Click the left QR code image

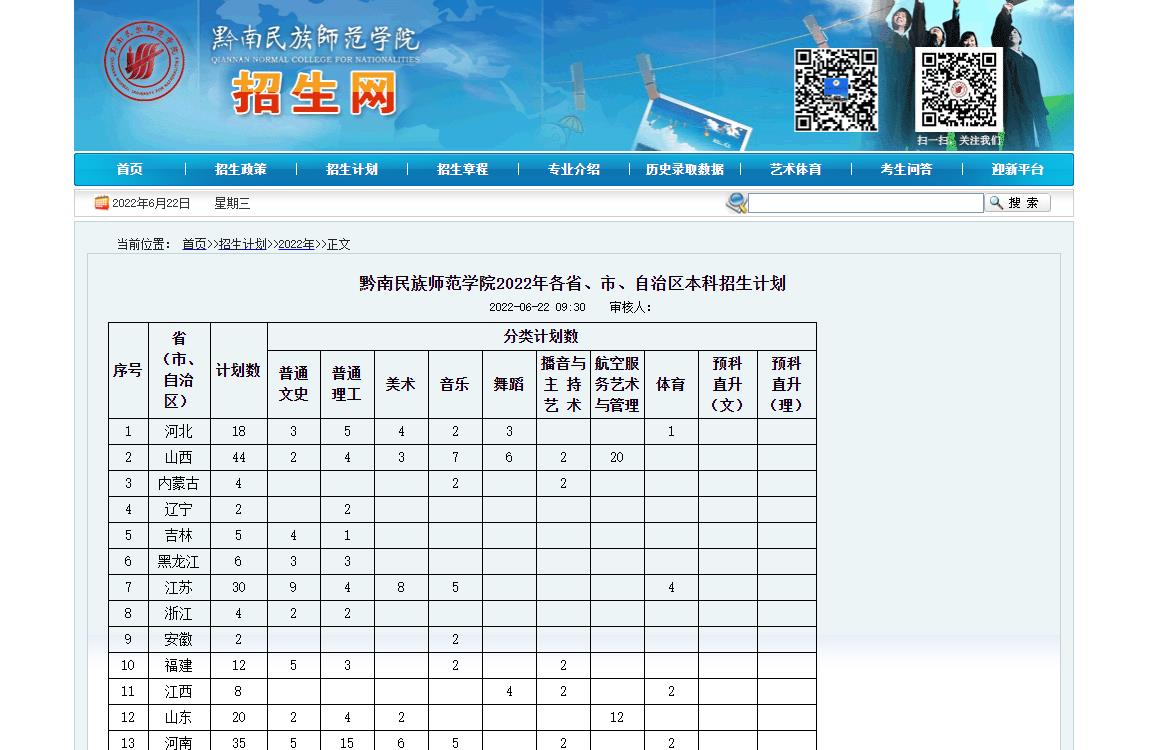pos(836,90)
